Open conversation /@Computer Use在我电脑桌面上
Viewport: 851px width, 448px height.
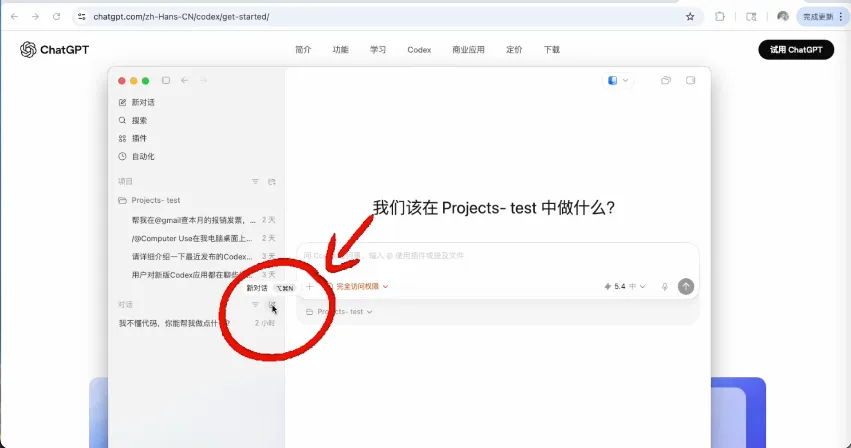pos(196,238)
